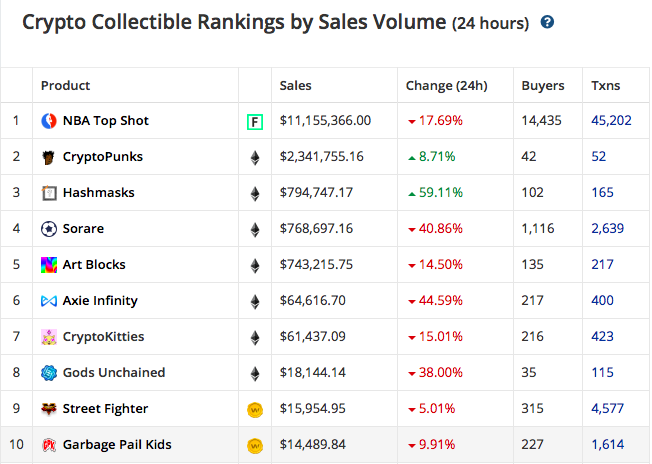The width and height of the screenshot is (652, 464).
Task: Click the Axie Infinity logo icon
Action: [49, 301]
